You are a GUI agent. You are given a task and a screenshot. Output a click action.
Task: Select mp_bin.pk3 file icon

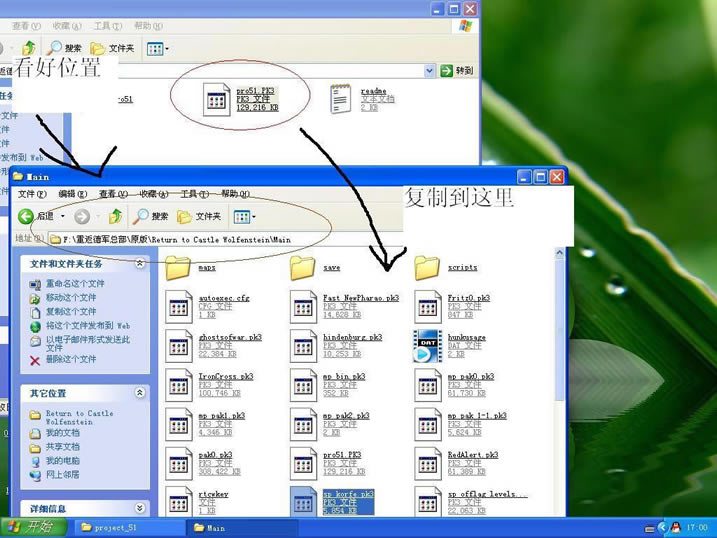303,385
